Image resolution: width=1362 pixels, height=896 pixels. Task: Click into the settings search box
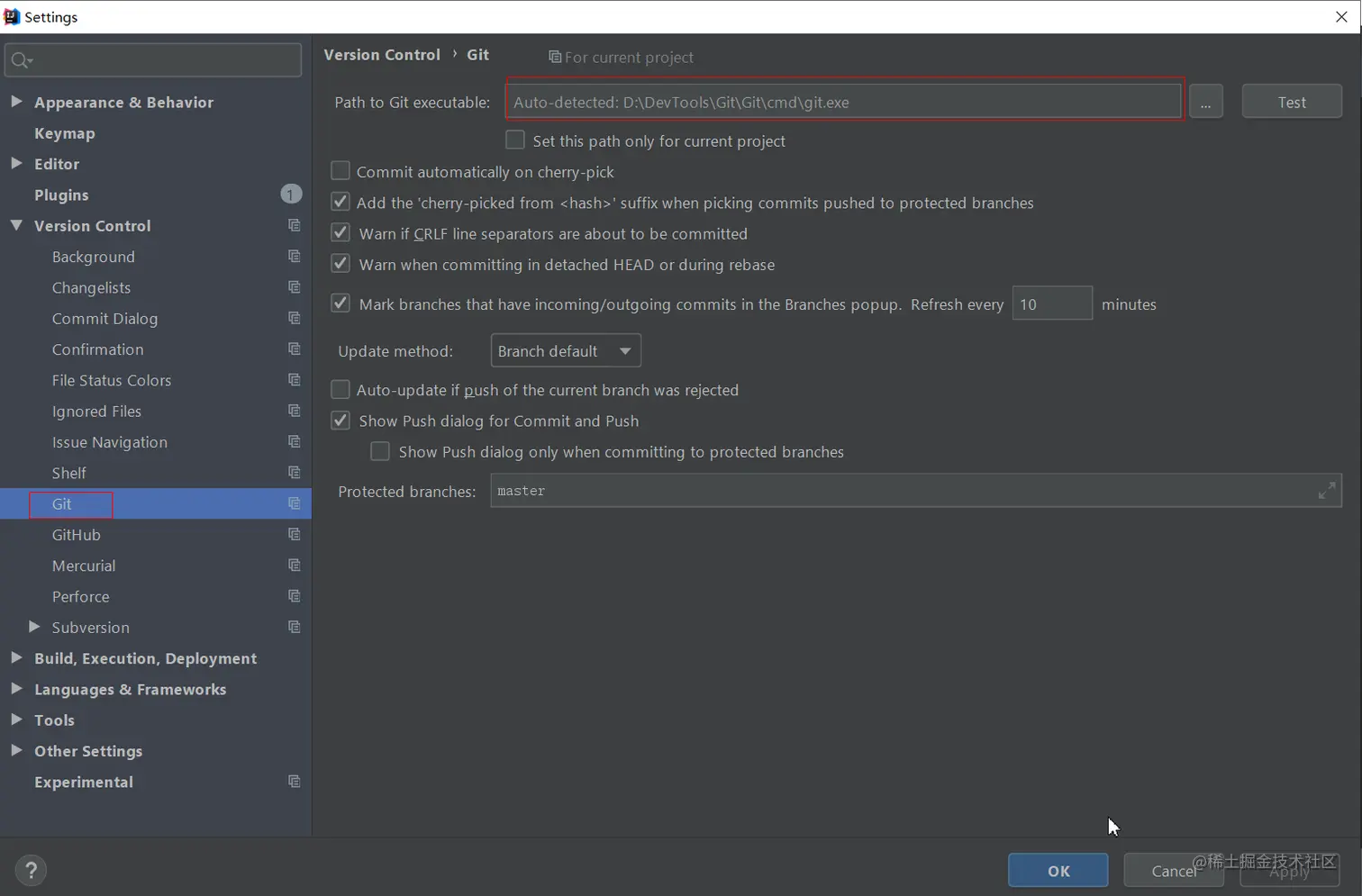153,60
